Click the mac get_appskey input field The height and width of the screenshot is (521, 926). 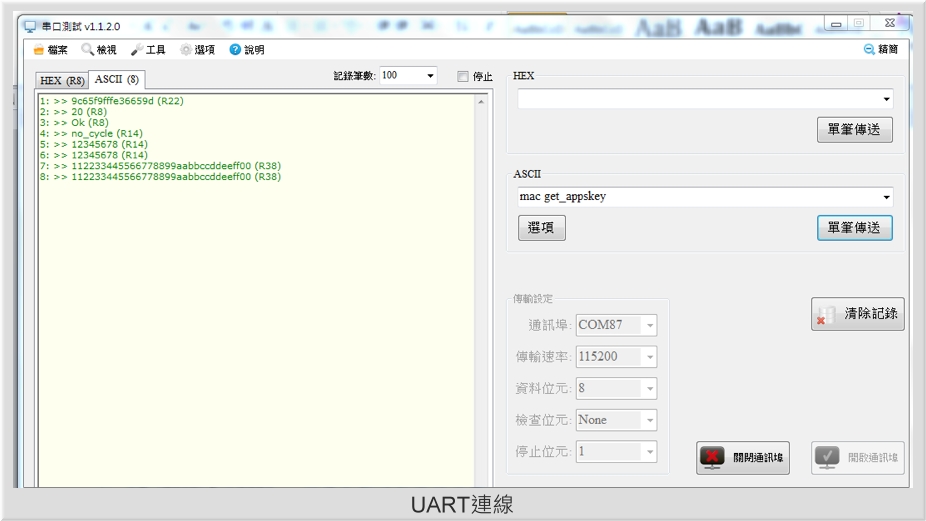click(695, 197)
